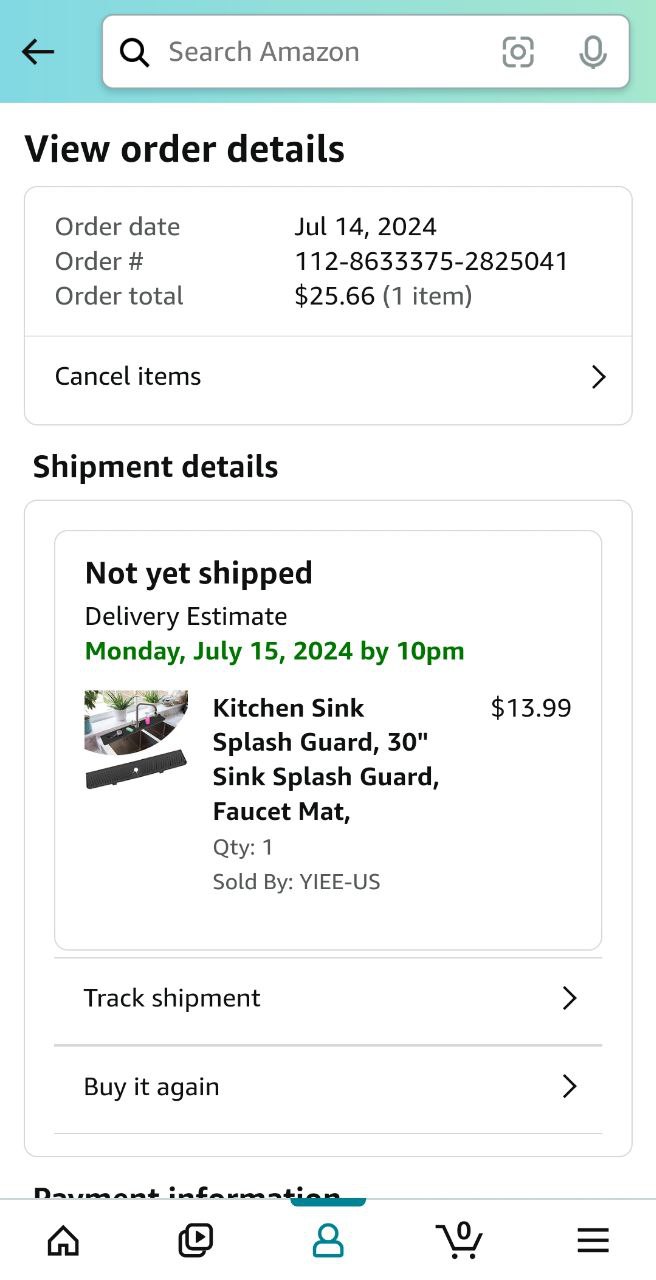This screenshot has height=1280, width=656.
Task: Expand the Cancel items chevron
Action: (x=598, y=377)
